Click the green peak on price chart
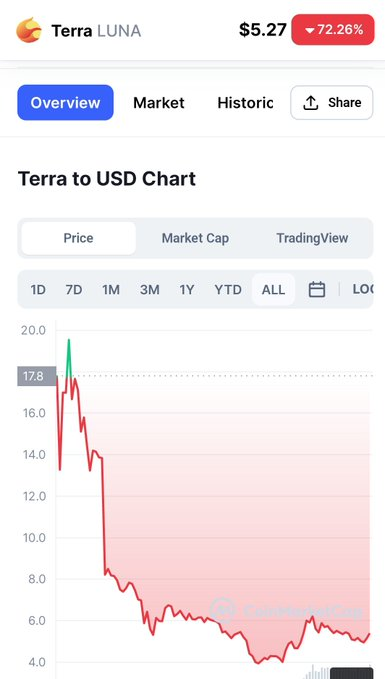385x679 pixels. pos(68,357)
